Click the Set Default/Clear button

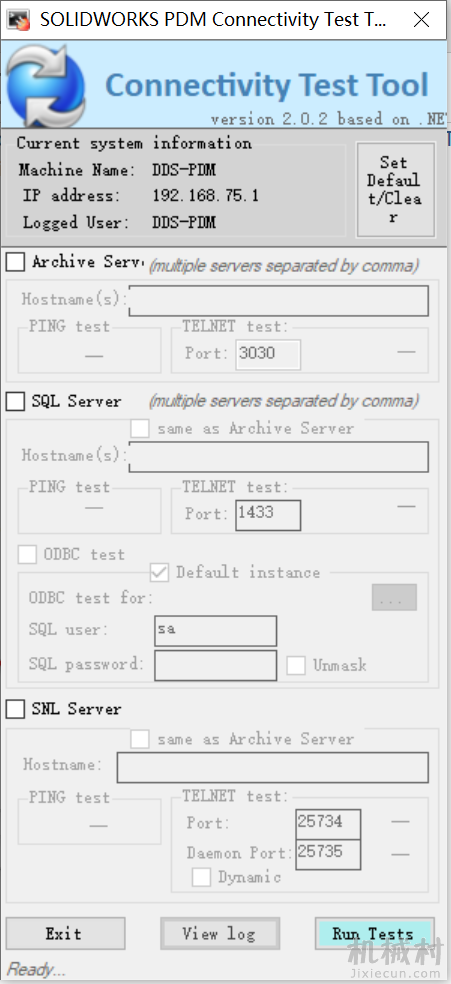395,190
